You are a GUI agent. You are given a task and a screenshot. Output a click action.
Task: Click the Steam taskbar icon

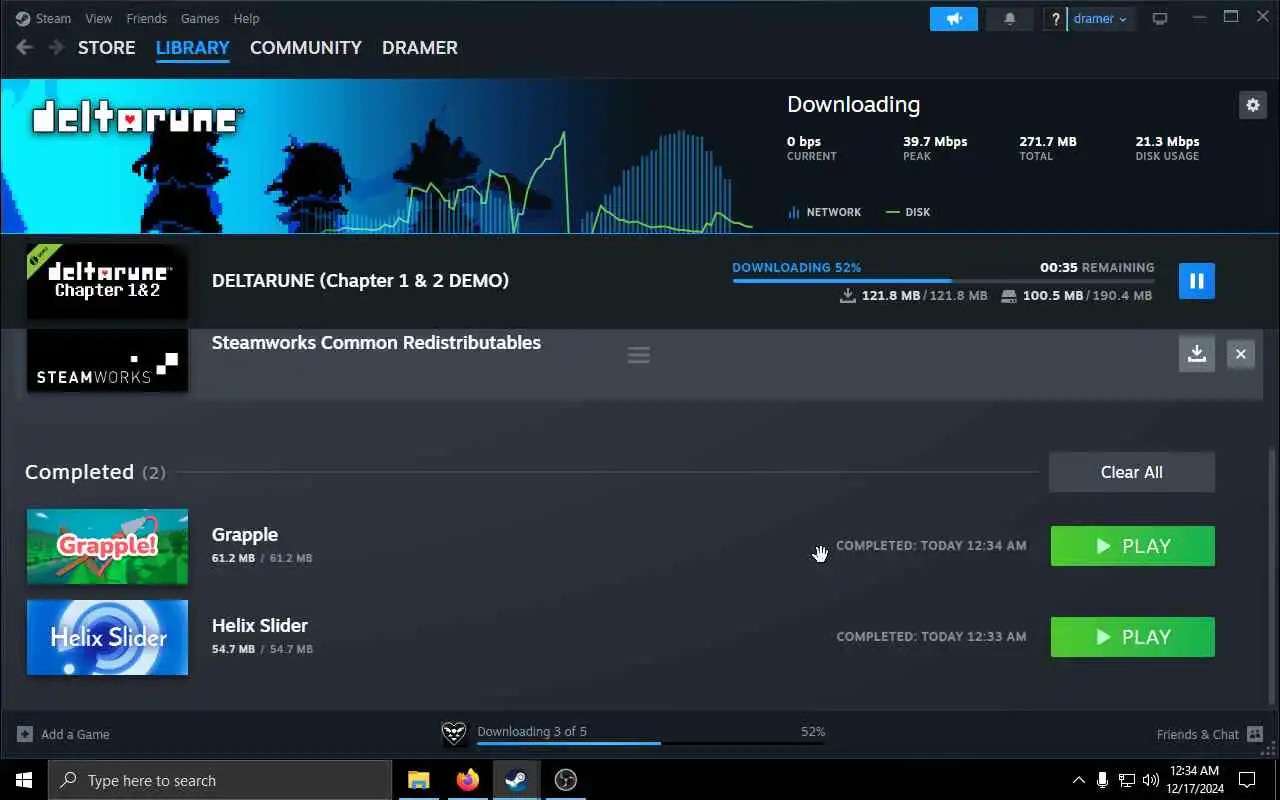pyautogui.click(x=516, y=780)
